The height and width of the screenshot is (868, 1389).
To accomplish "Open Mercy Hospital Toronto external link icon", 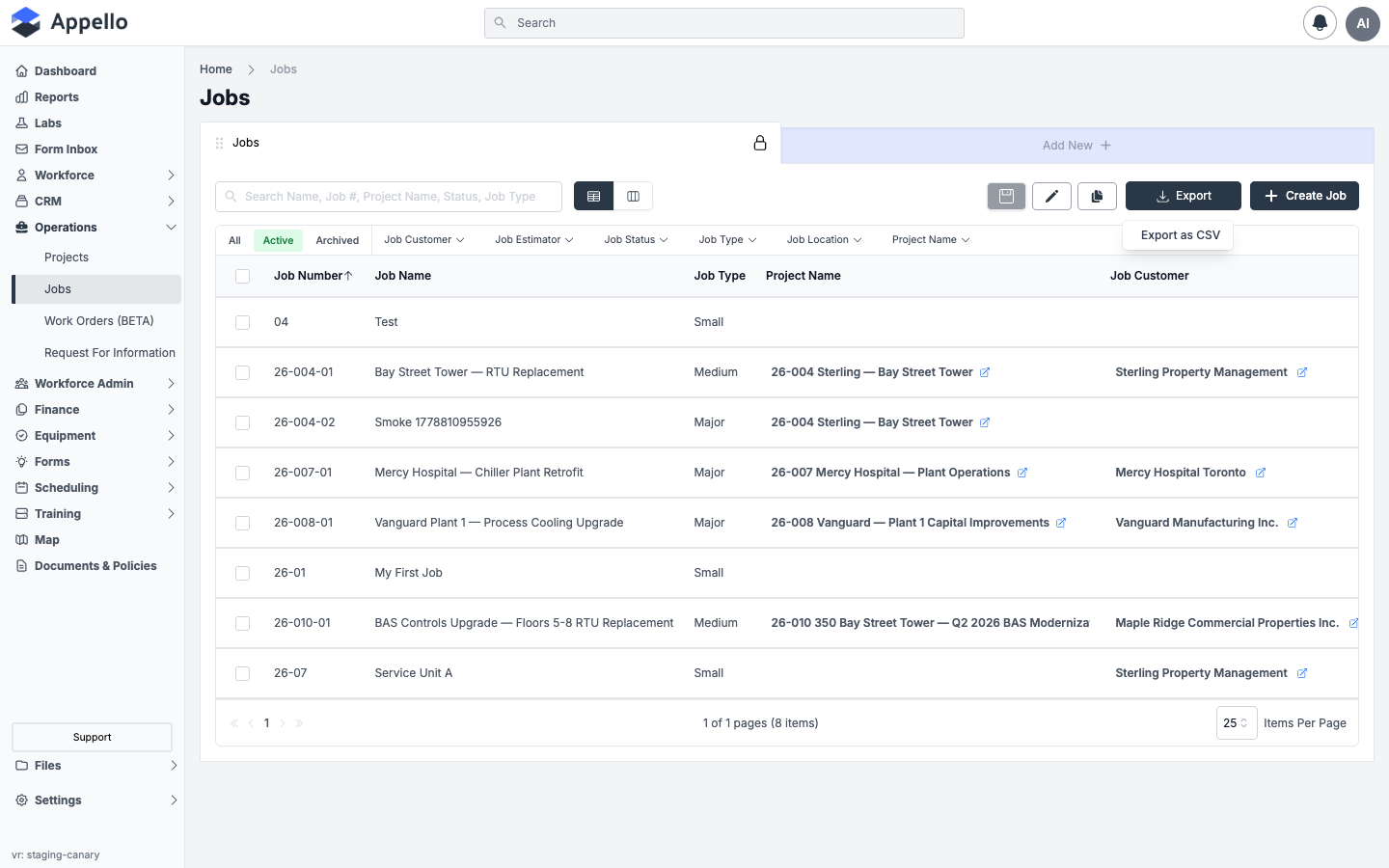I will pyautogui.click(x=1261, y=473).
